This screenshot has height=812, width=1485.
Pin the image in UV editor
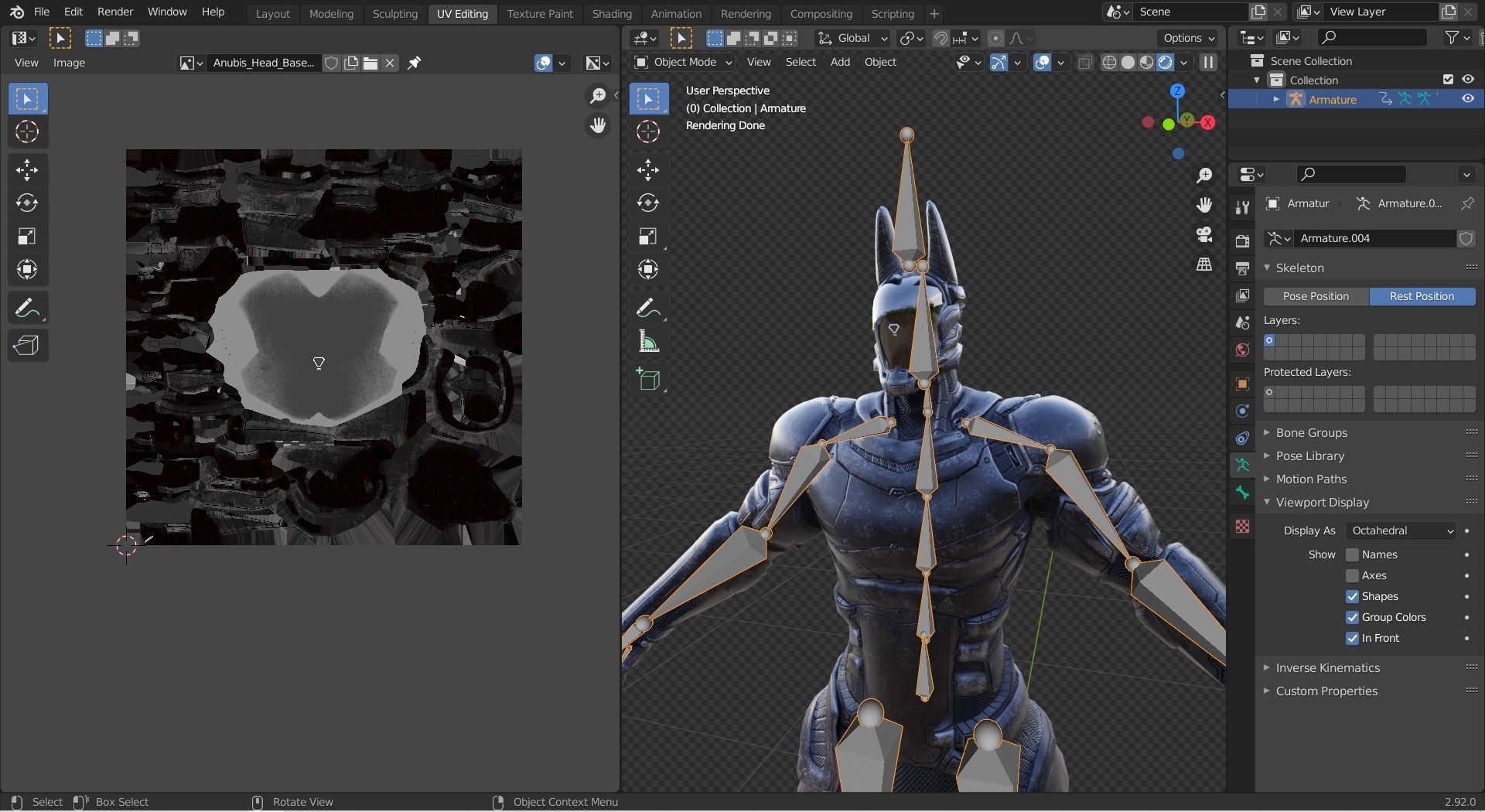click(x=415, y=63)
